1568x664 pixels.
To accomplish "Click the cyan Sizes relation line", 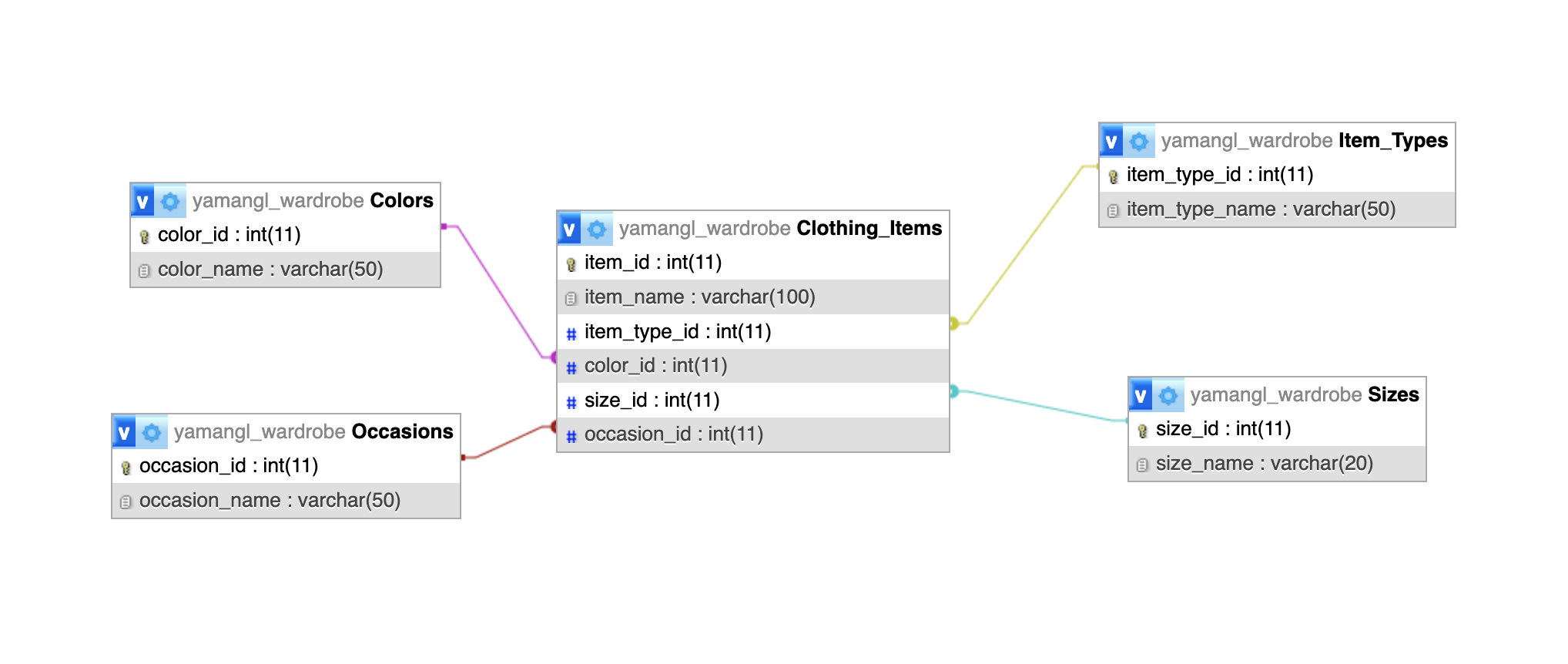I will point(1040,406).
